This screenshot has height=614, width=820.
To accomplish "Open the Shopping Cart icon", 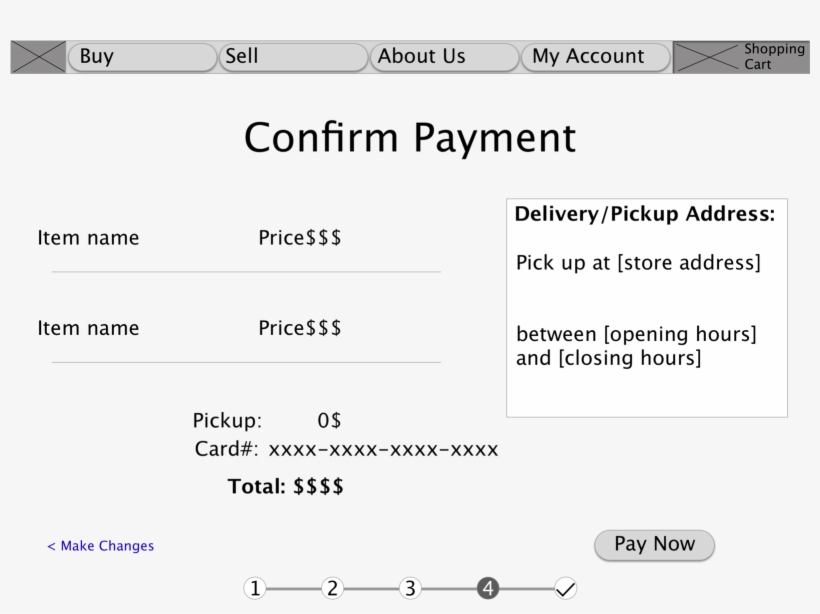I will [x=742, y=57].
